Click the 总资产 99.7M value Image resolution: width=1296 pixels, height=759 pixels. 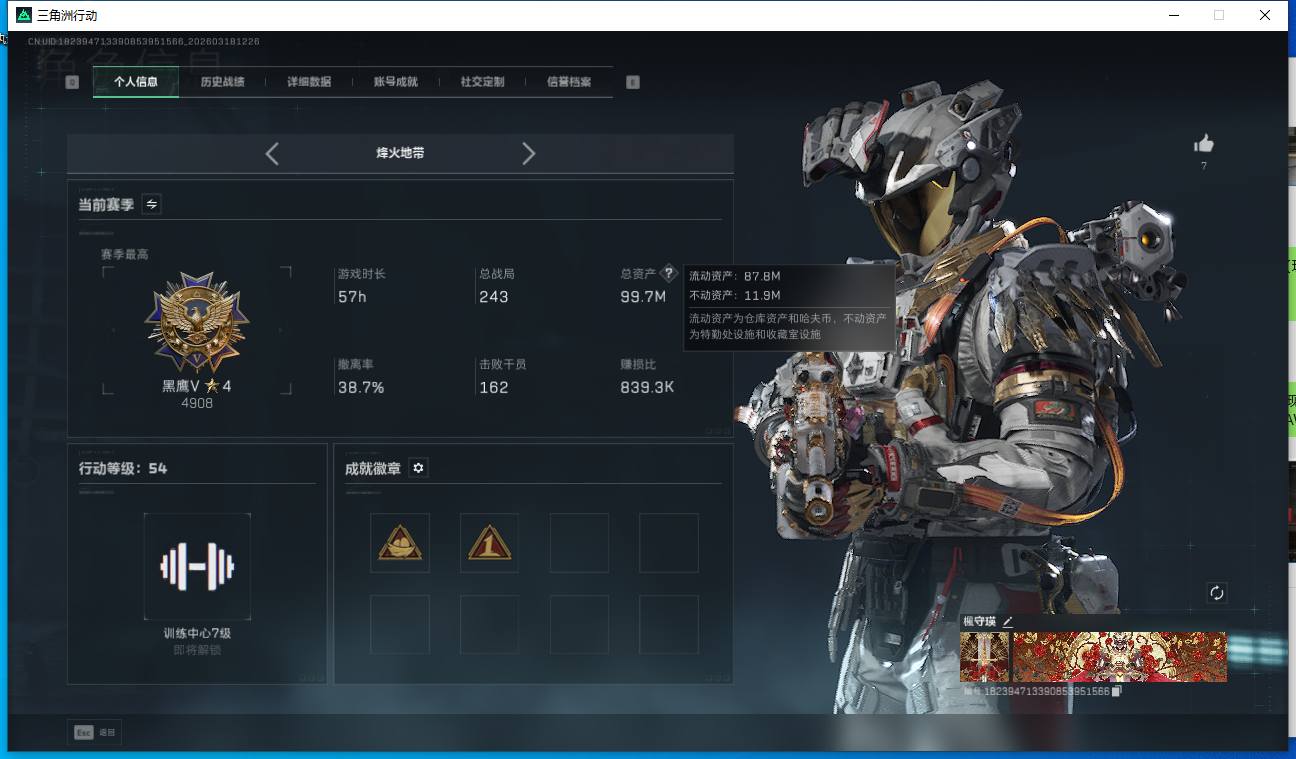pos(643,297)
